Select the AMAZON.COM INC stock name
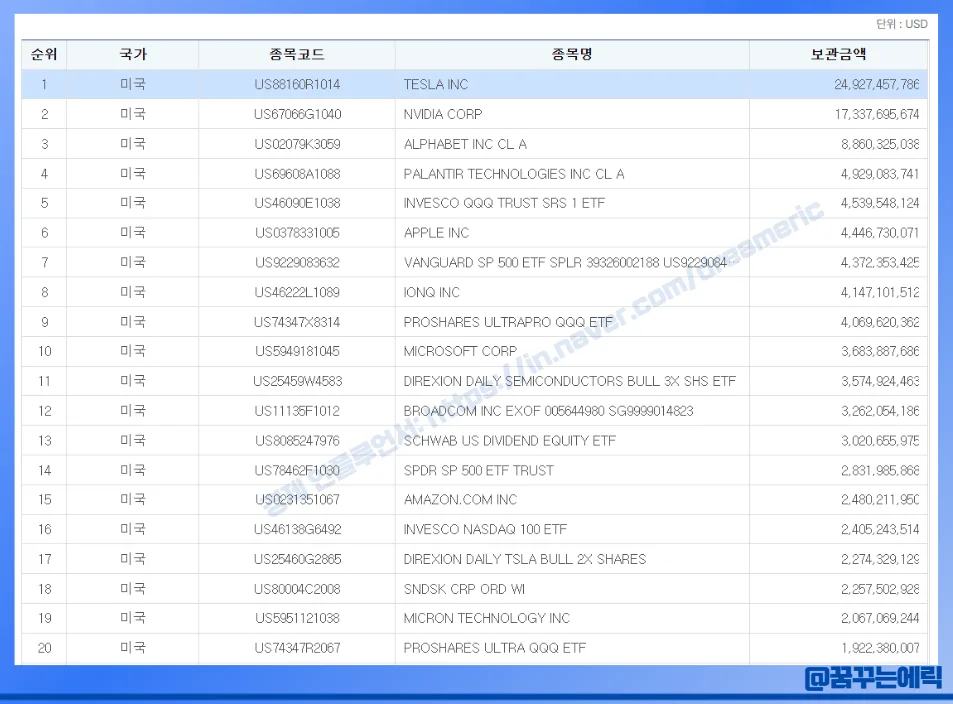 point(460,500)
